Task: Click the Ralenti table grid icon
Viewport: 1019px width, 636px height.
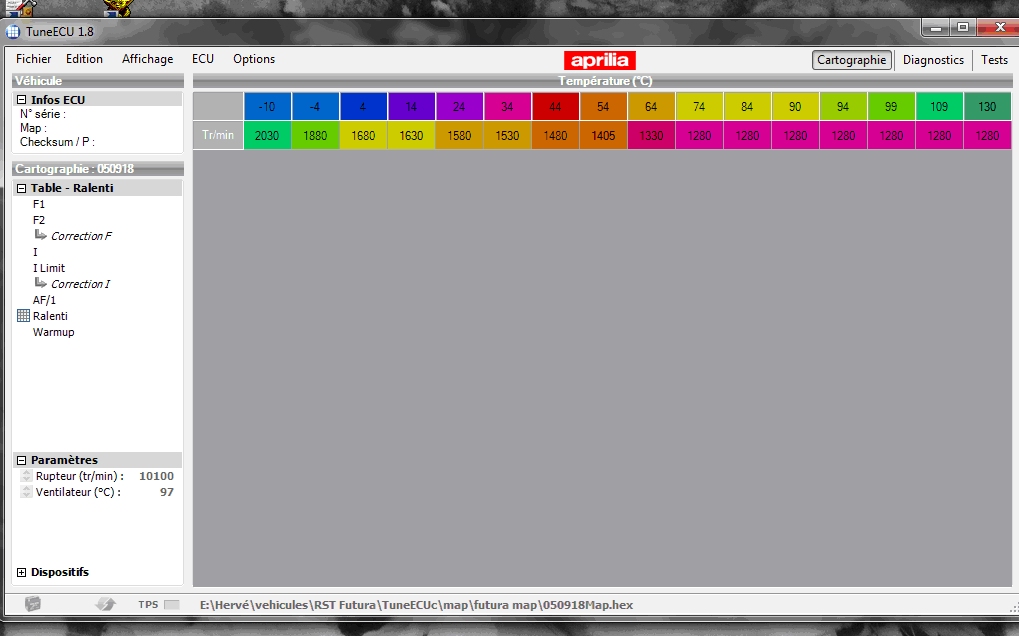Action: [x=23, y=316]
